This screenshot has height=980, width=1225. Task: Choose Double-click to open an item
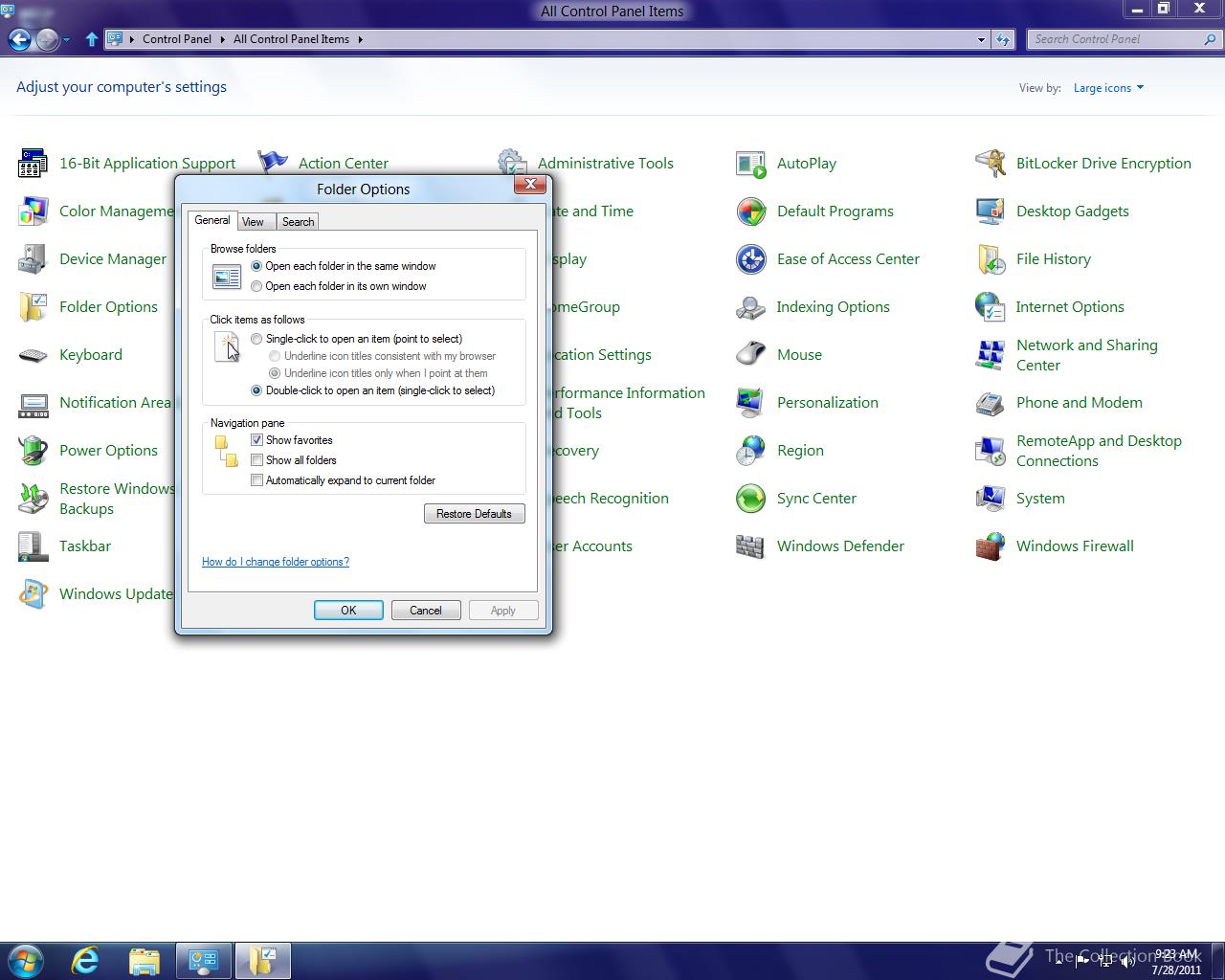click(x=256, y=390)
